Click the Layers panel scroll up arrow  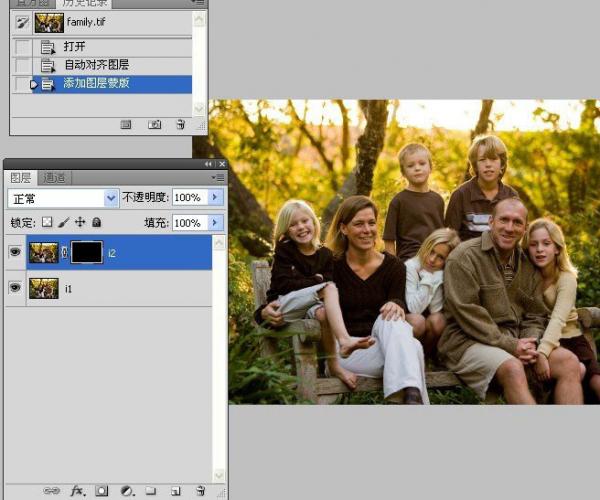pos(219,242)
